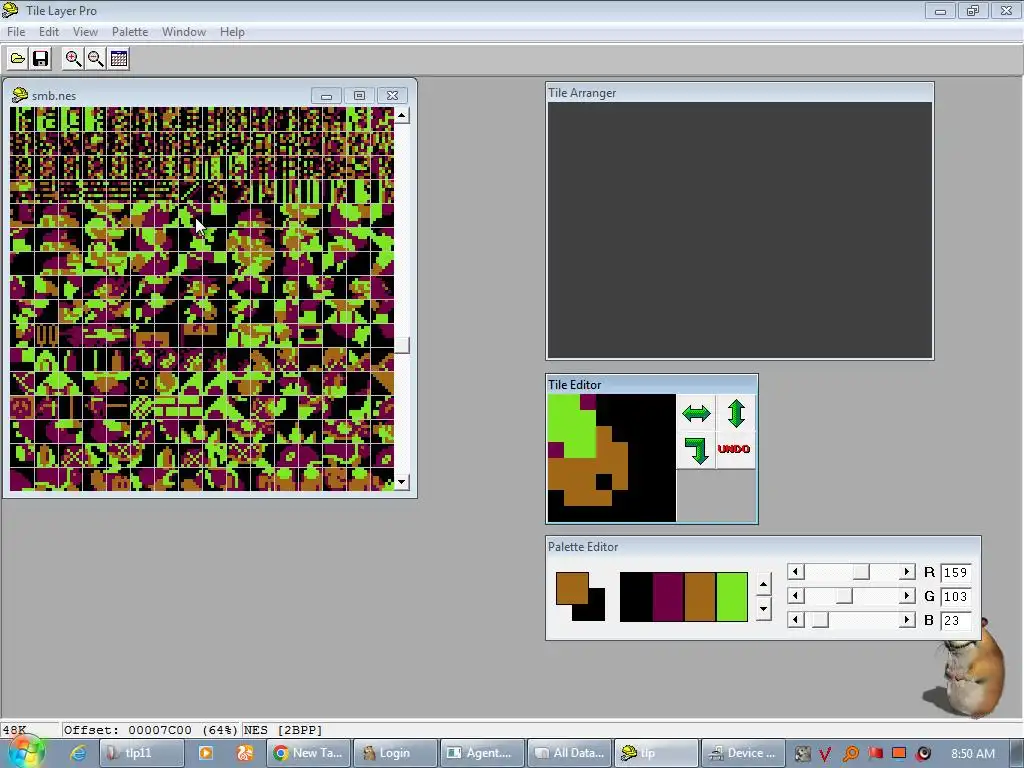Click right arrow of the R slider
The width and height of the screenshot is (1024, 768).
coord(906,572)
